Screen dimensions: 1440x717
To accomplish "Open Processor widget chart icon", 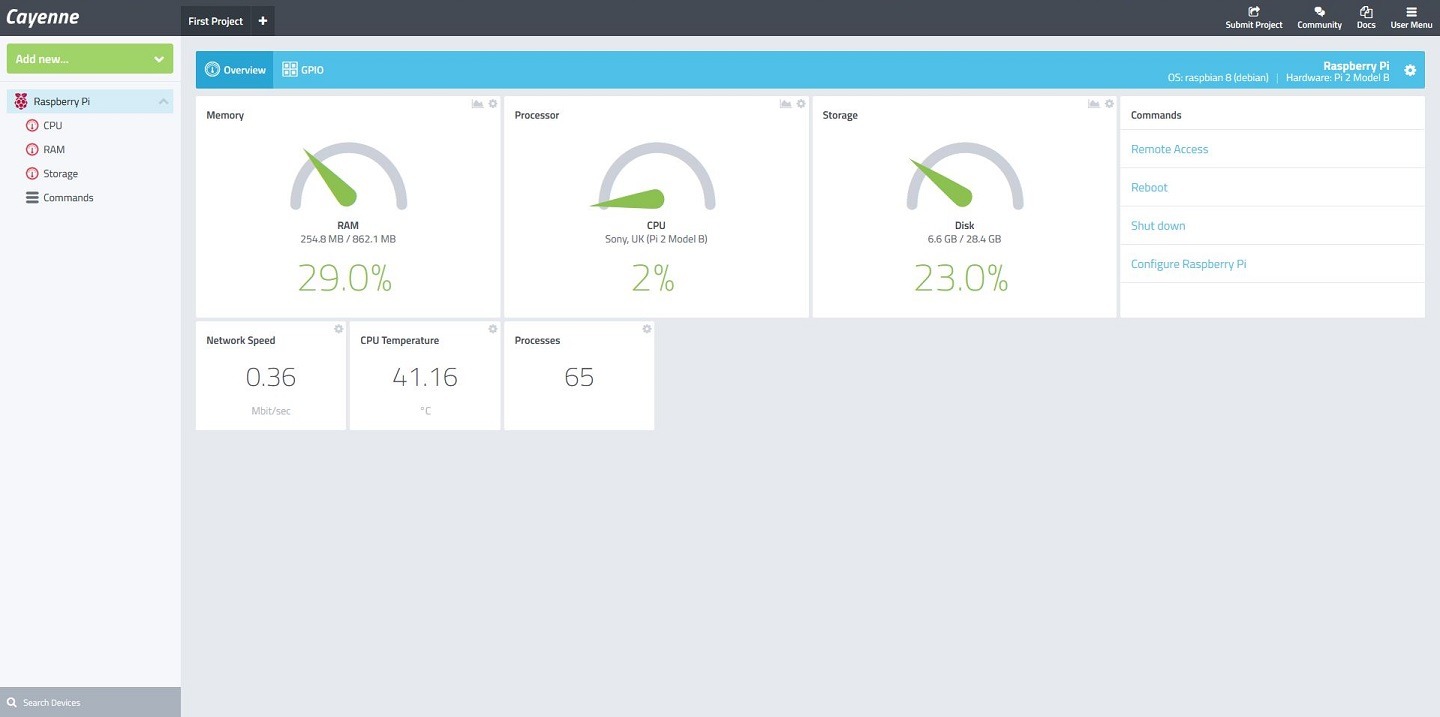I will point(786,104).
